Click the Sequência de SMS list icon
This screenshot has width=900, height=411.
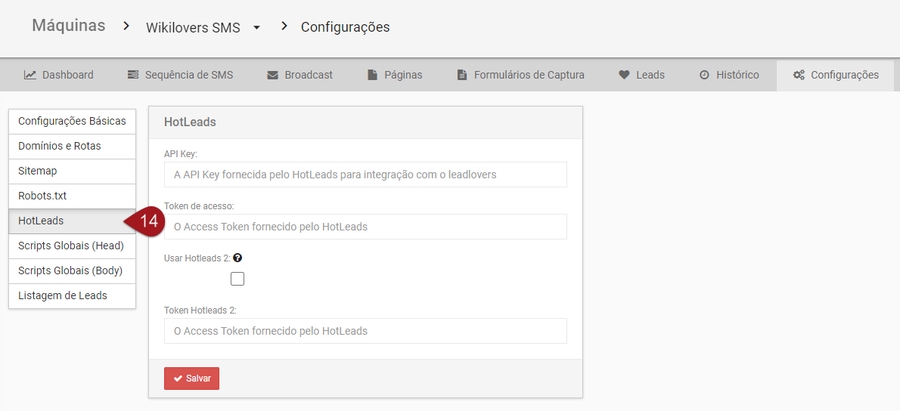(x=133, y=75)
